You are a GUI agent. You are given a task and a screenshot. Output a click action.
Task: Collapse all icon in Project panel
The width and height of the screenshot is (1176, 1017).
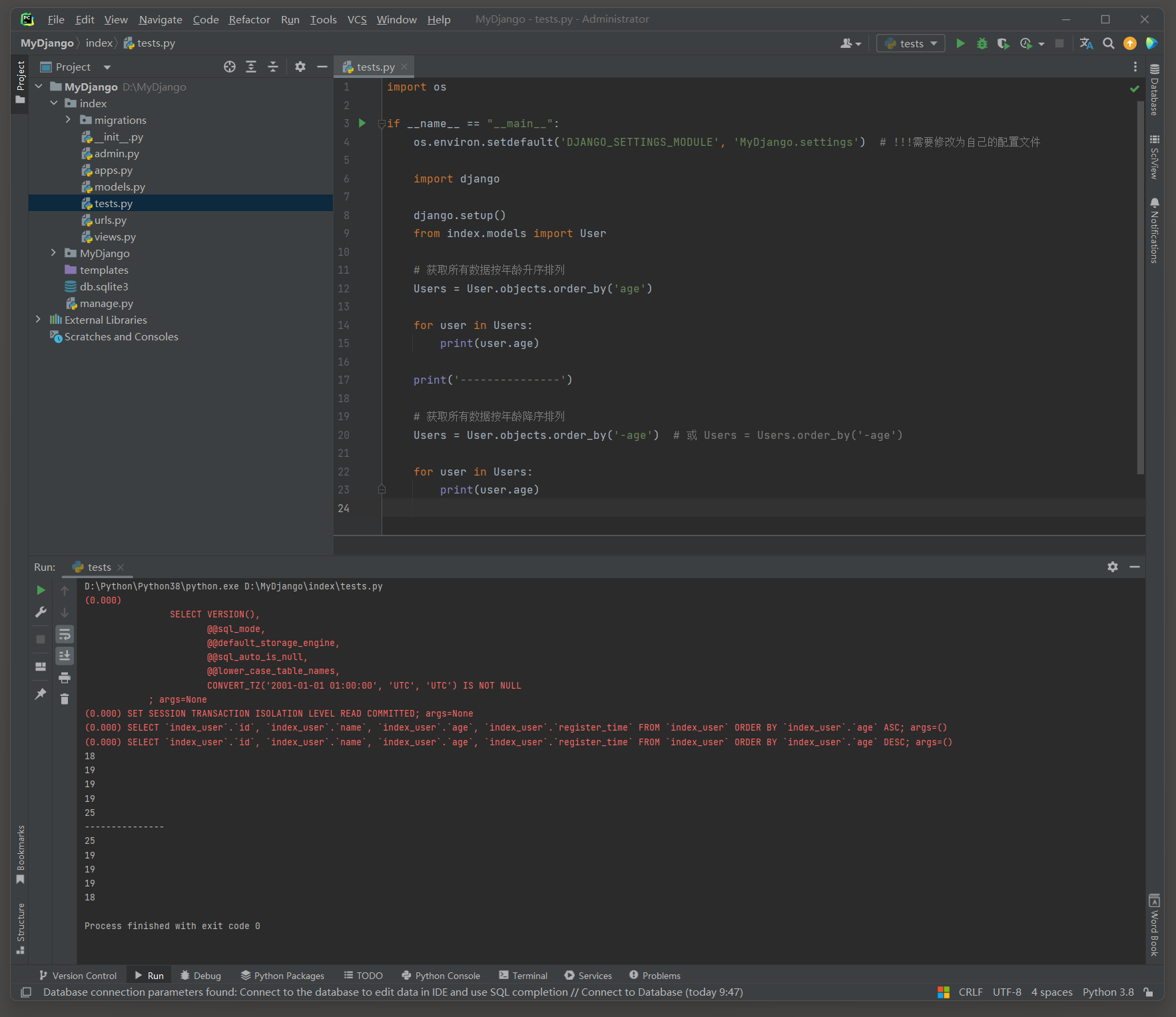click(x=273, y=67)
